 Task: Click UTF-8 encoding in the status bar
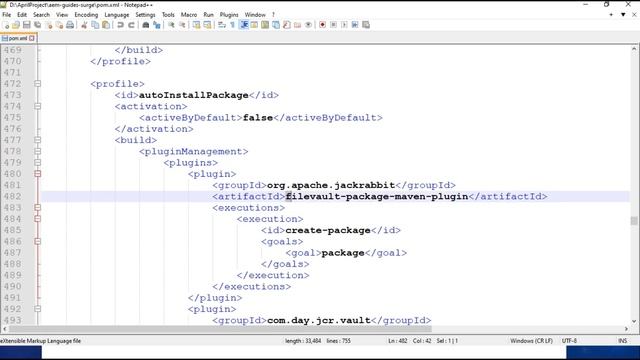[x=569, y=341]
